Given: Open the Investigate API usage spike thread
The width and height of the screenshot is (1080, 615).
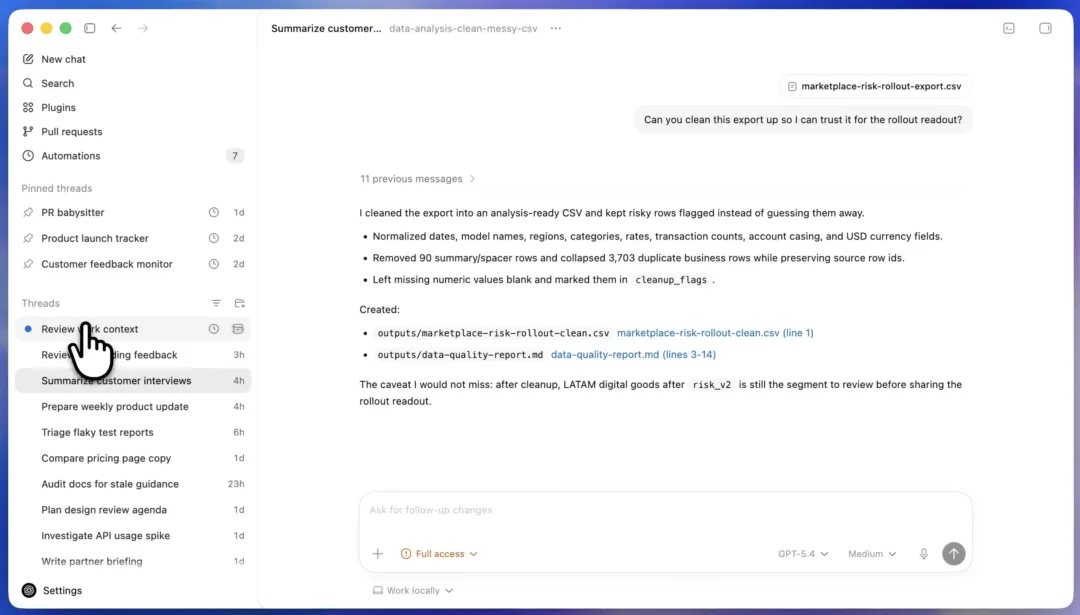Looking at the screenshot, I should pos(133,536).
